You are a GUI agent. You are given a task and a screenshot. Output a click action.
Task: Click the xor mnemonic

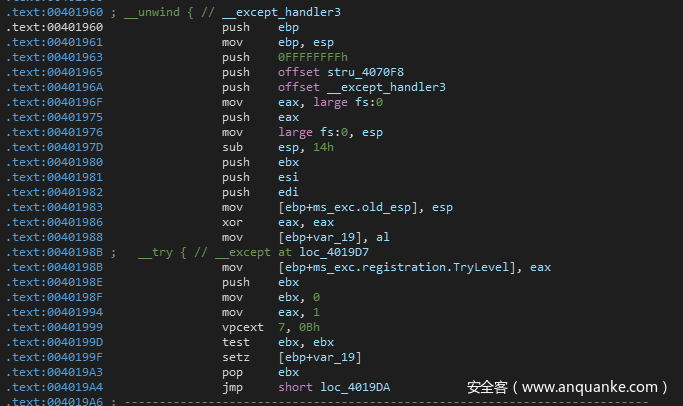[x=231, y=222]
